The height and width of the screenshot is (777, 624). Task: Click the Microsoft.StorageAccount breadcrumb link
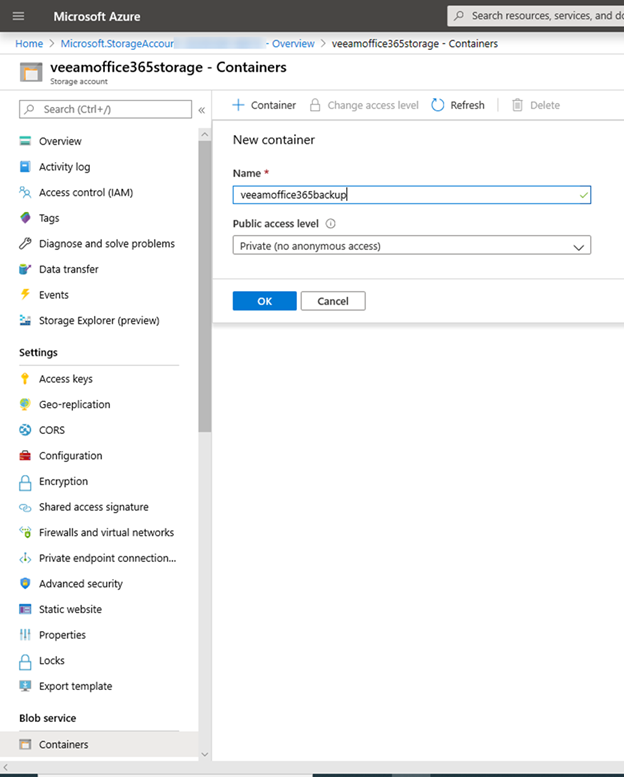pos(117,44)
